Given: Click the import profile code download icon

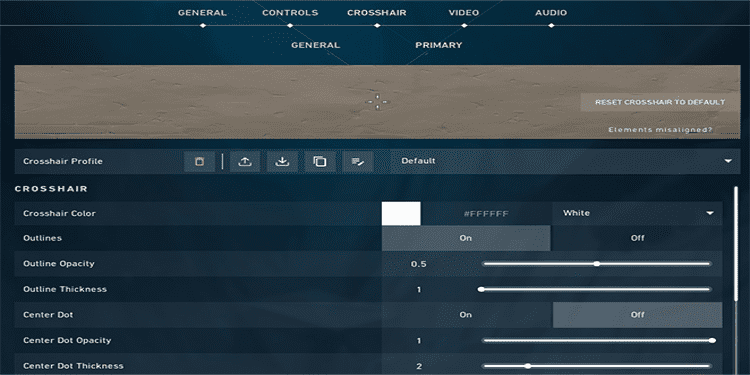Looking at the screenshot, I should coord(282,161).
